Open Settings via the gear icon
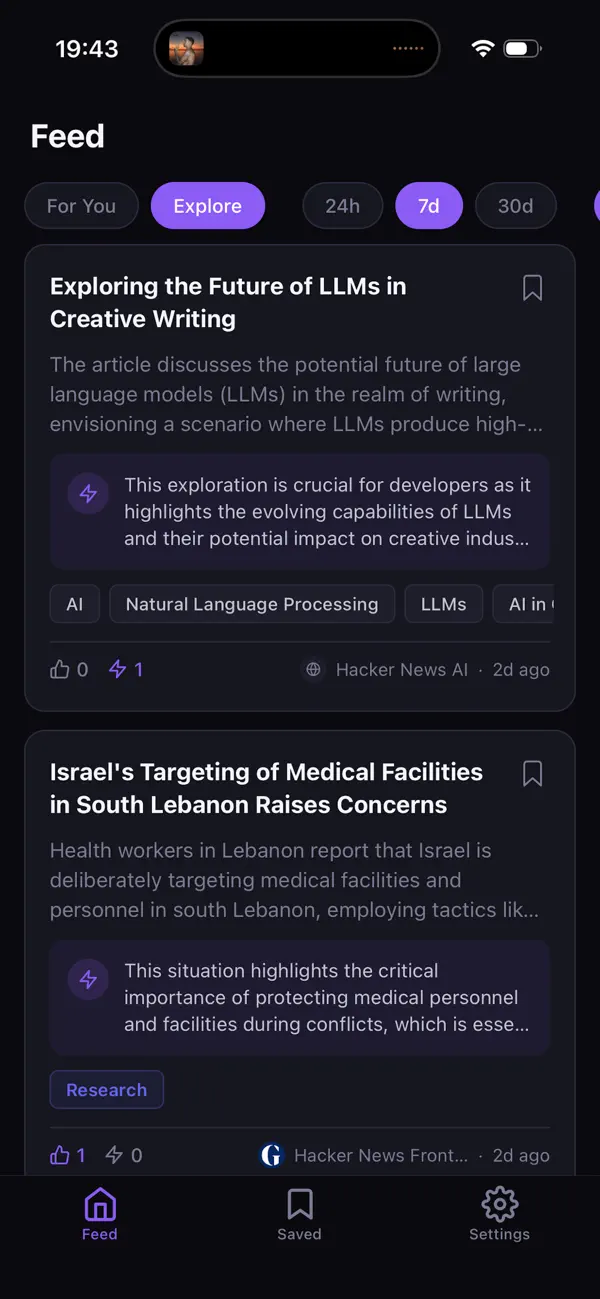600x1299 pixels. [499, 1204]
